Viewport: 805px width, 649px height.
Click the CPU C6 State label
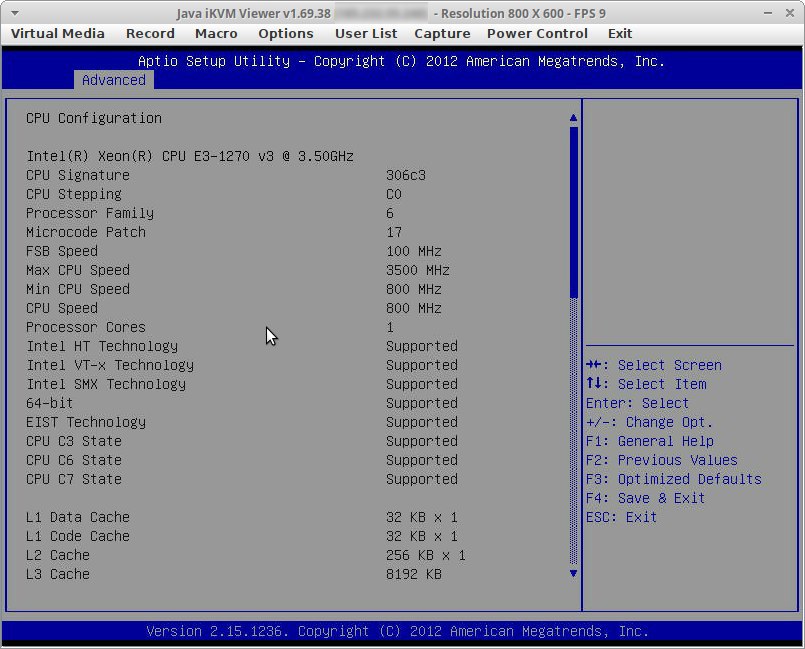(74, 460)
